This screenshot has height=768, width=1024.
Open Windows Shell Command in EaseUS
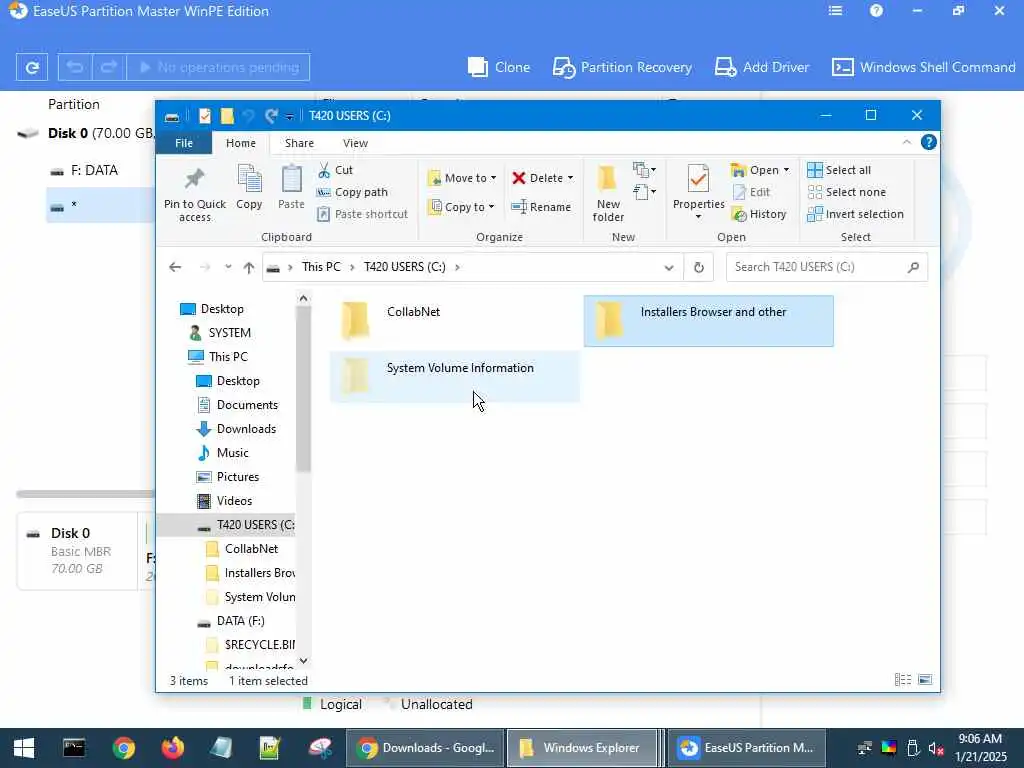(923, 67)
